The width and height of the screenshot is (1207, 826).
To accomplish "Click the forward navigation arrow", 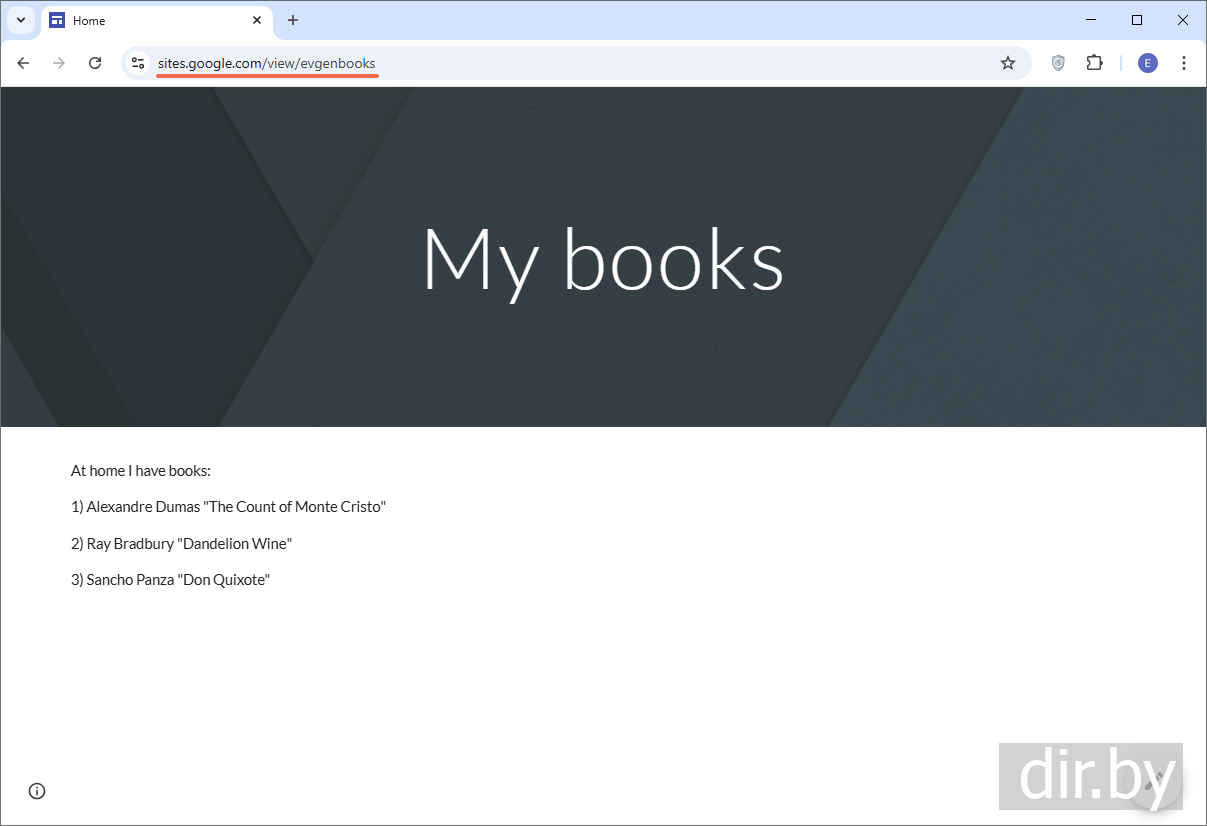I will pyautogui.click(x=59, y=63).
